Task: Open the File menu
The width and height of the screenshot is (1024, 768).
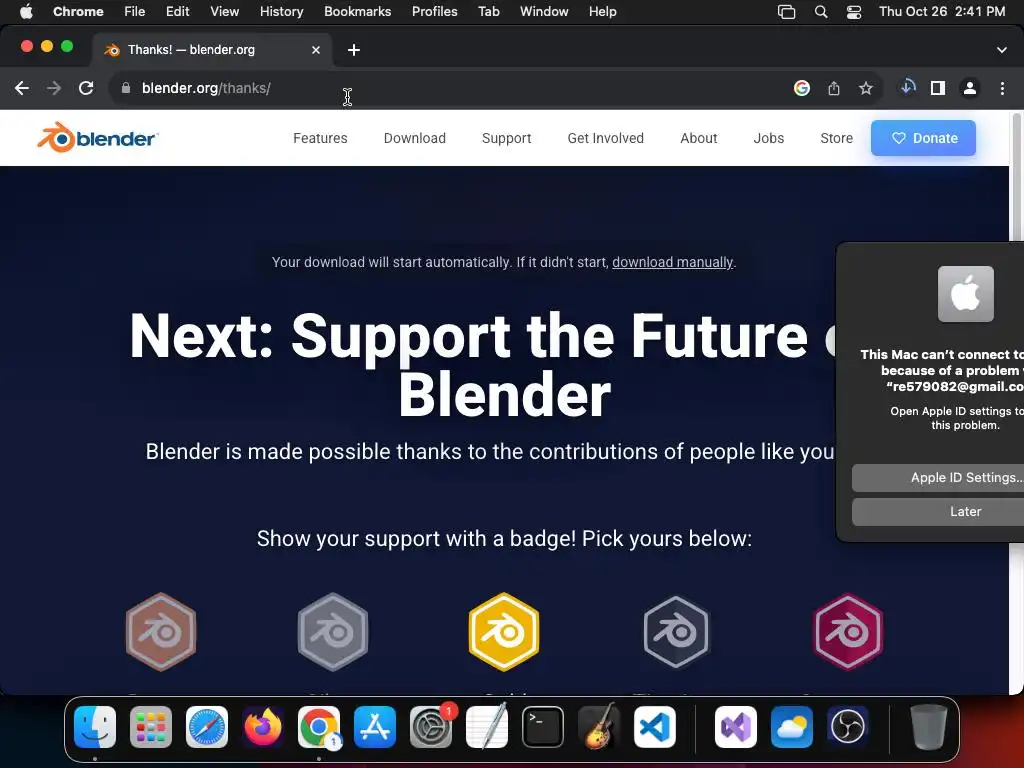Action: tap(135, 12)
